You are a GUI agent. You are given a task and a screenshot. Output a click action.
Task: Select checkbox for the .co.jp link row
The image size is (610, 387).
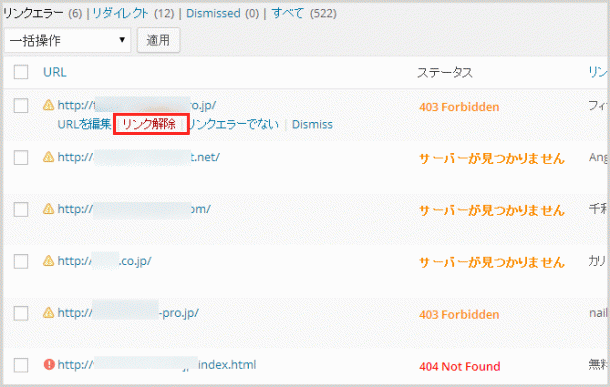click(21, 261)
